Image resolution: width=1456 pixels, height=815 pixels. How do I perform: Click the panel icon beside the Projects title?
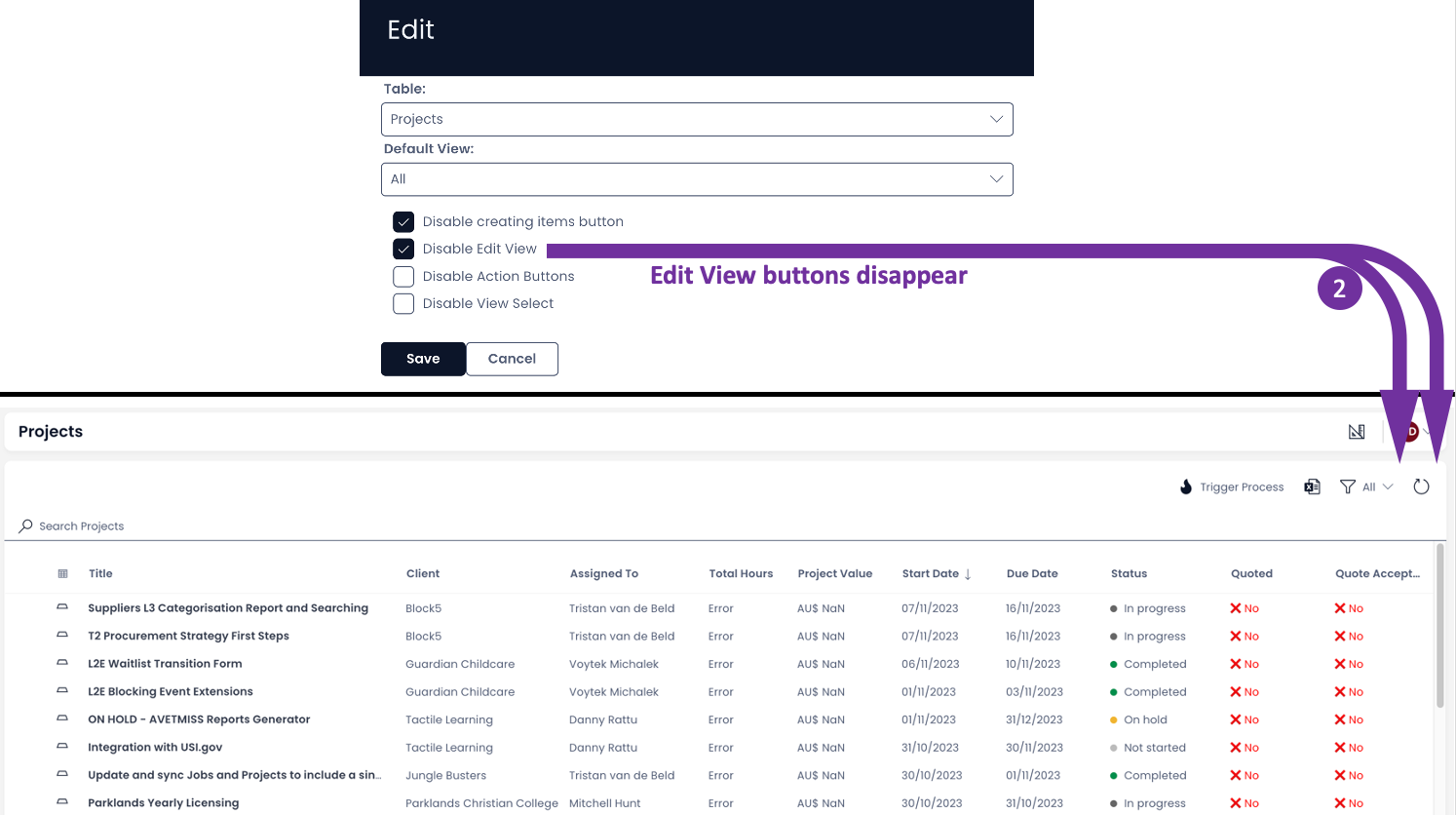coord(1357,432)
